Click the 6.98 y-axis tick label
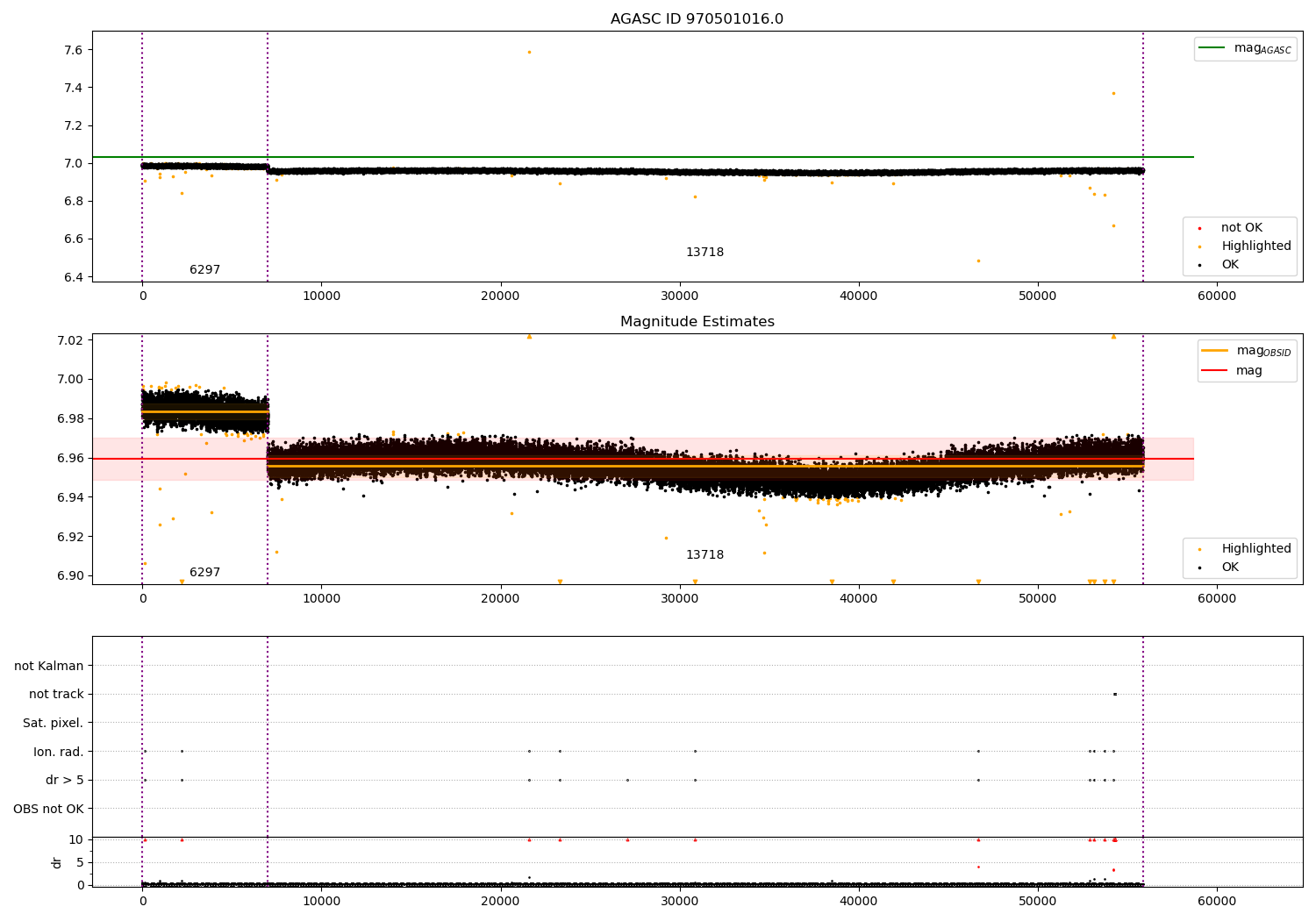The image size is (1316, 921). (69, 419)
